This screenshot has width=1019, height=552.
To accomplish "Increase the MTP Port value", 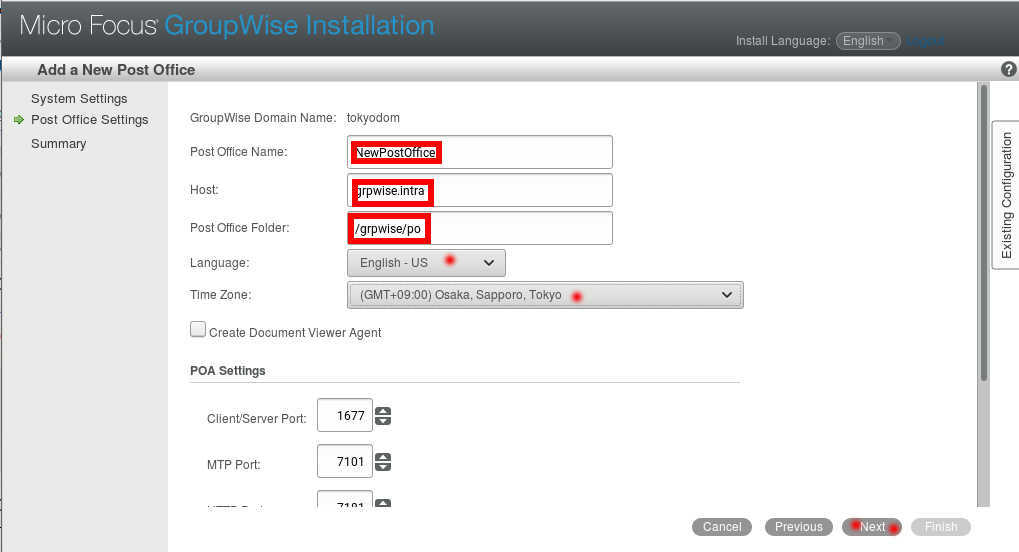I will pos(383,456).
